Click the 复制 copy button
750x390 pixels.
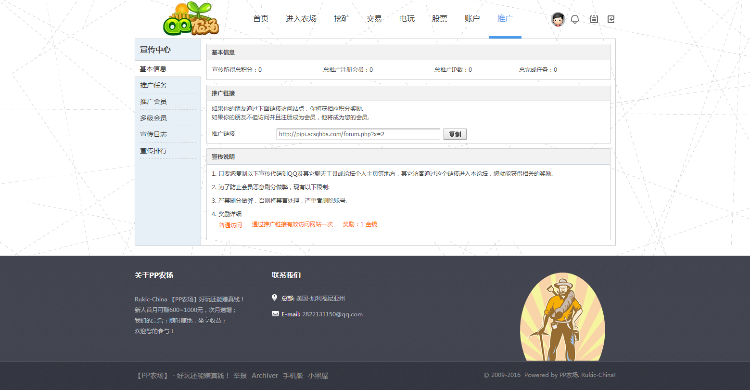455,134
